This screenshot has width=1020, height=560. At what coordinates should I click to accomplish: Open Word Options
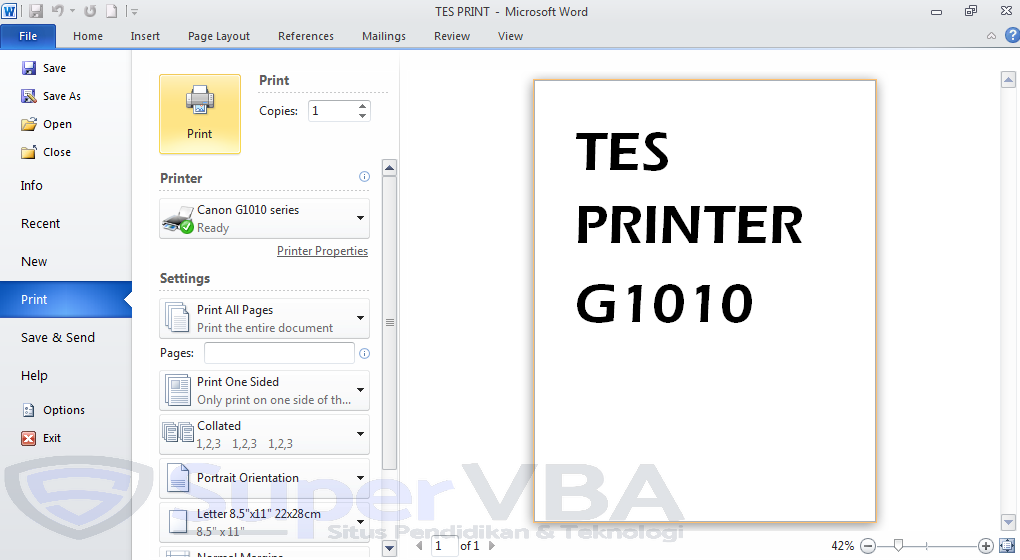click(53, 410)
